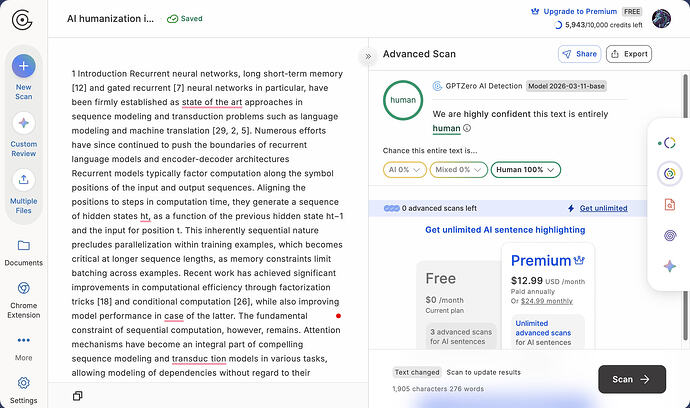The image size is (690, 408).
Task: Click the $24.99 monthly link
Action: (547, 301)
